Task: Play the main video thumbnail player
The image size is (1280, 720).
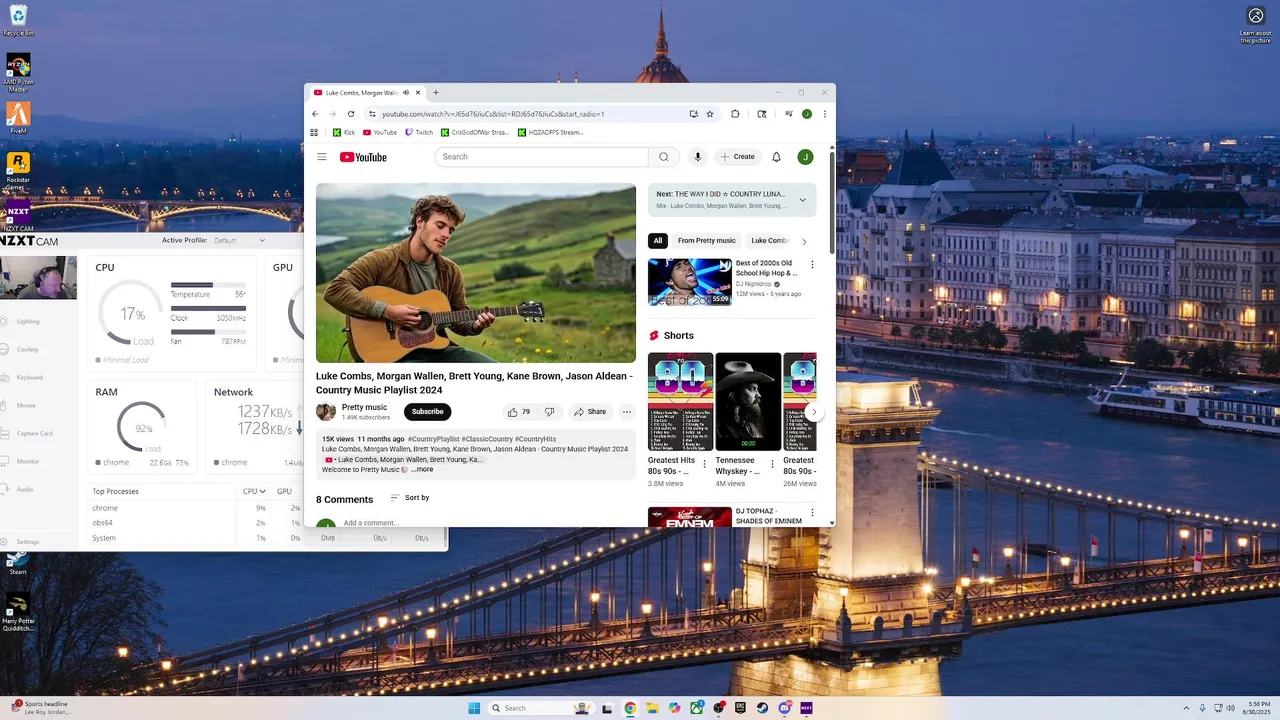Action: (476, 273)
